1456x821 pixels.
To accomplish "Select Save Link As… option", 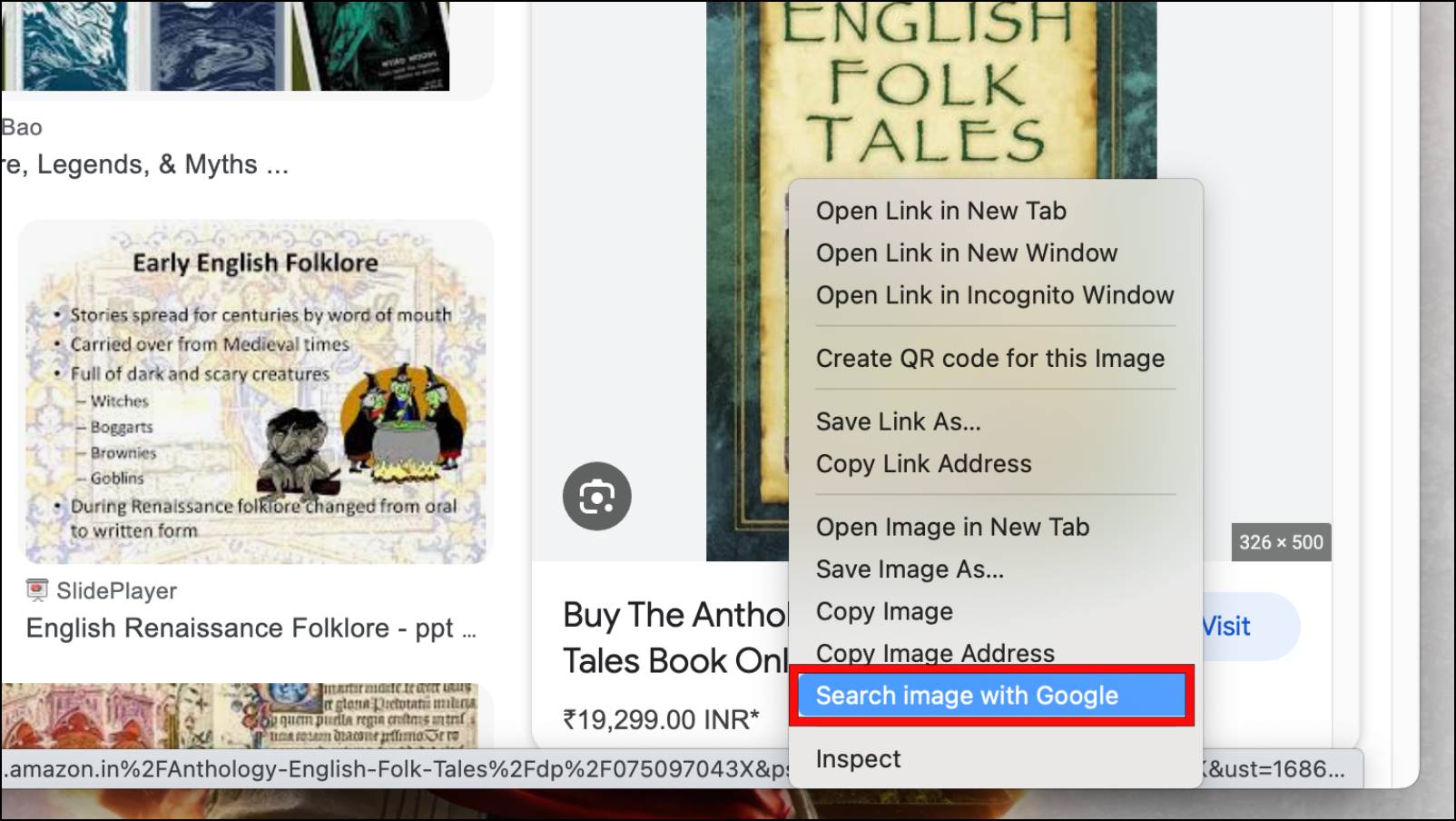I will tap(898, 421).
